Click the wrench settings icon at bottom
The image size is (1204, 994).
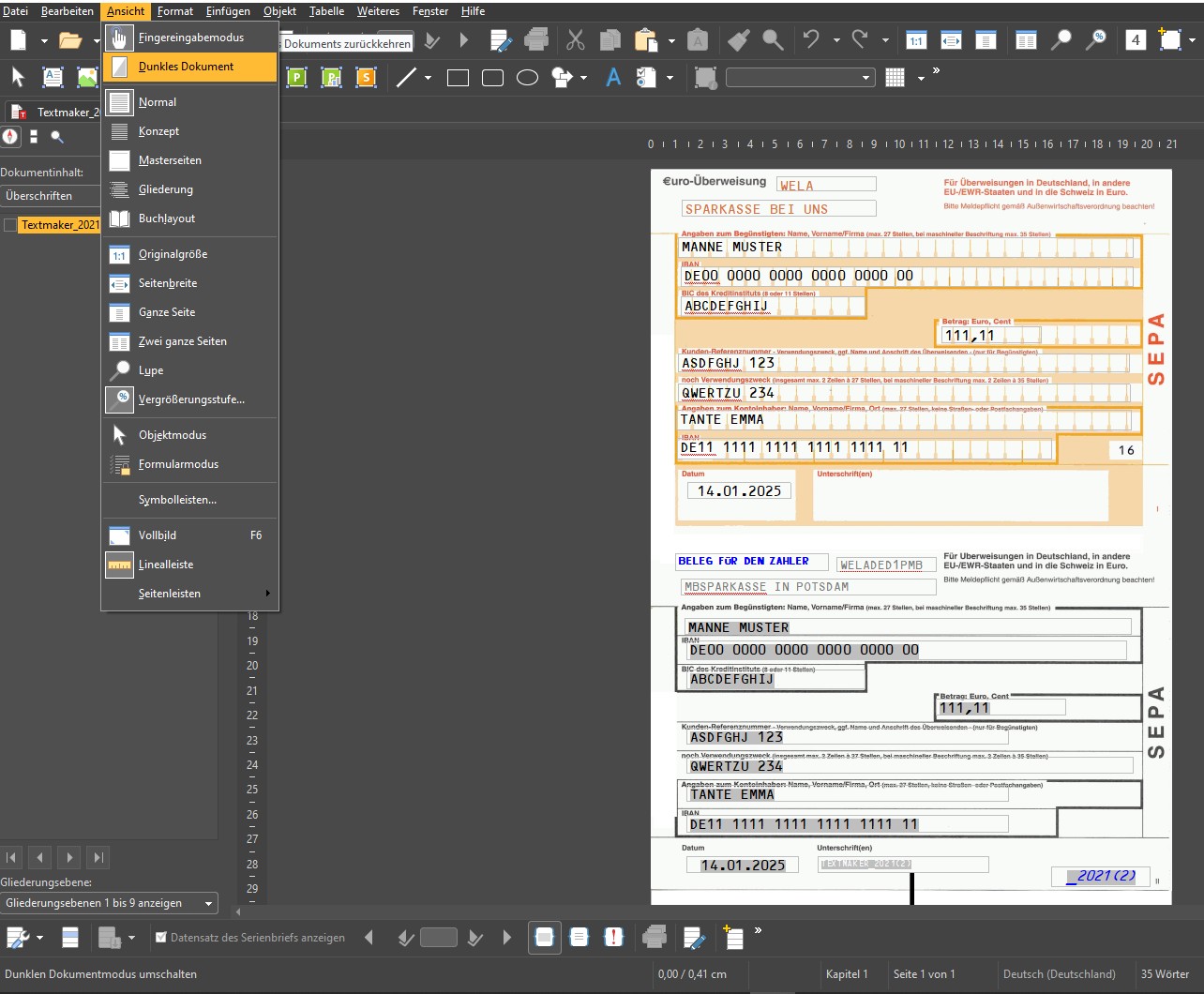tap(17, 937)
